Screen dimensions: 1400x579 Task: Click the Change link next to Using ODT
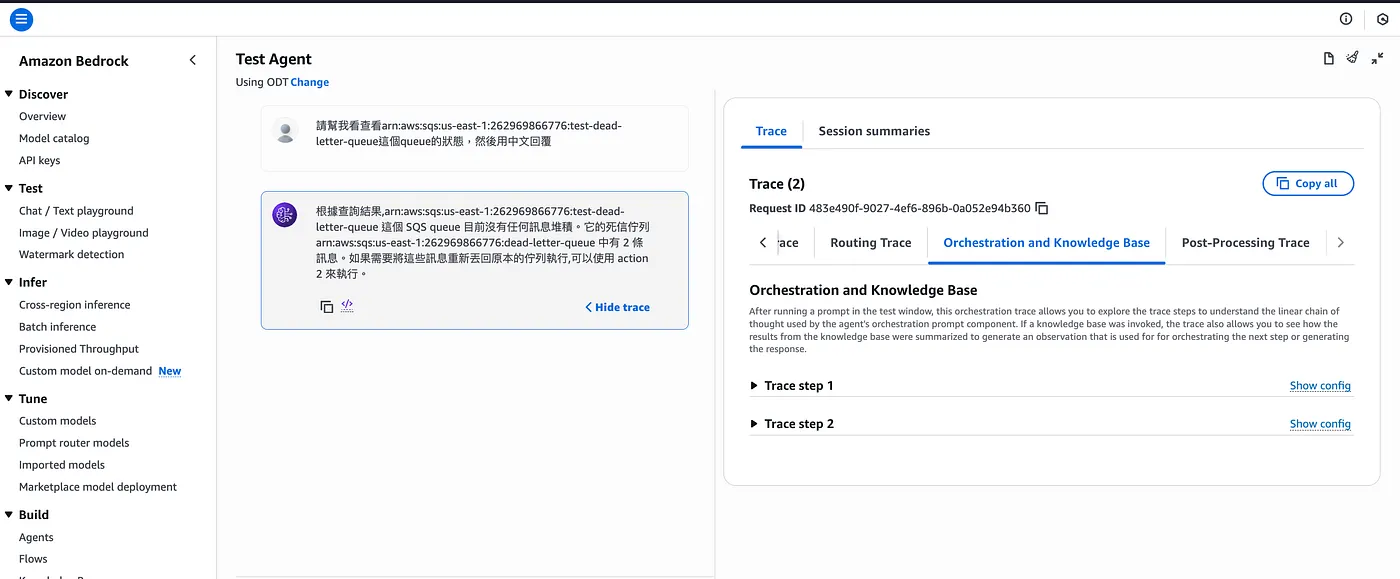(x=310, y=82)
